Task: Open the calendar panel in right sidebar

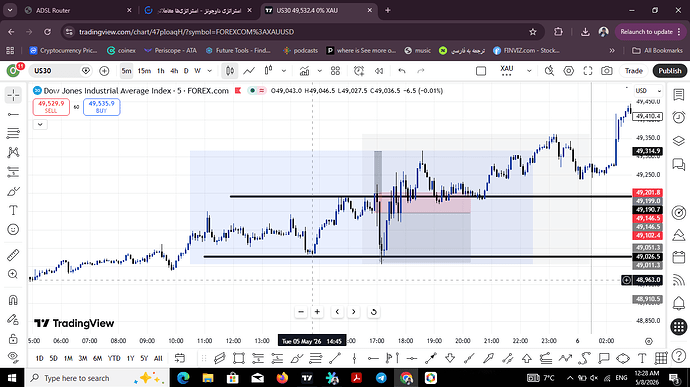Action: click(679, 257)
